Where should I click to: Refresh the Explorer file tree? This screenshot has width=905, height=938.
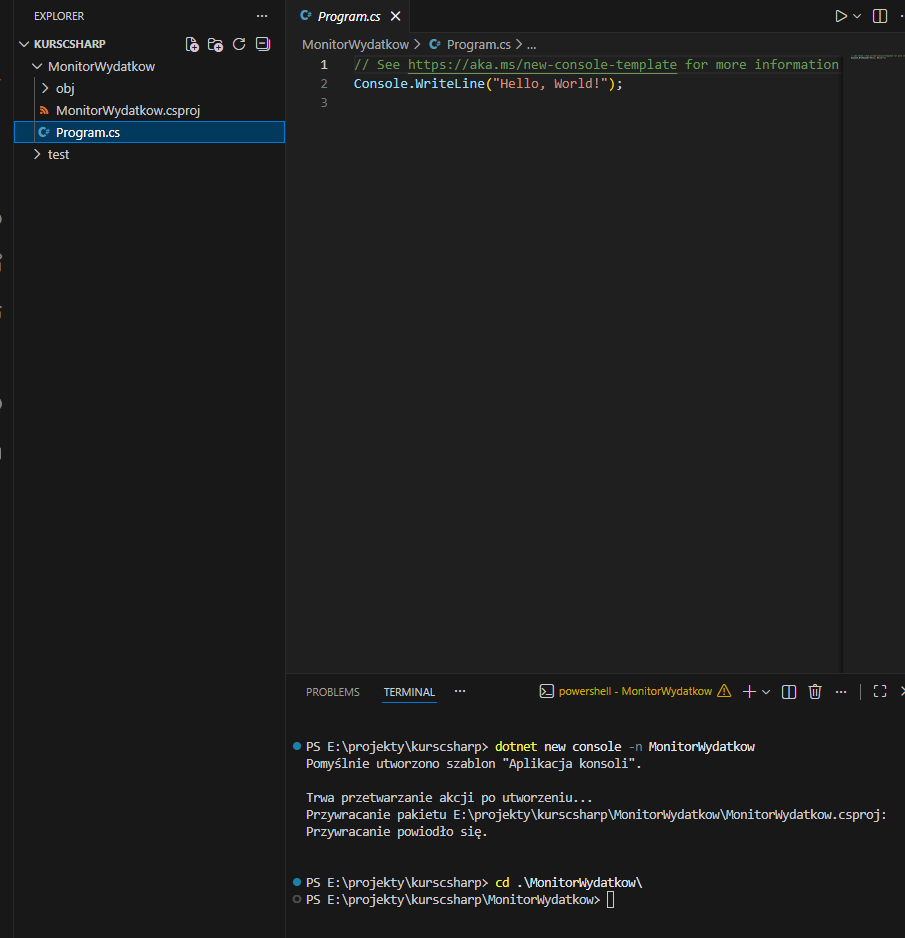[x=239, y=44]
